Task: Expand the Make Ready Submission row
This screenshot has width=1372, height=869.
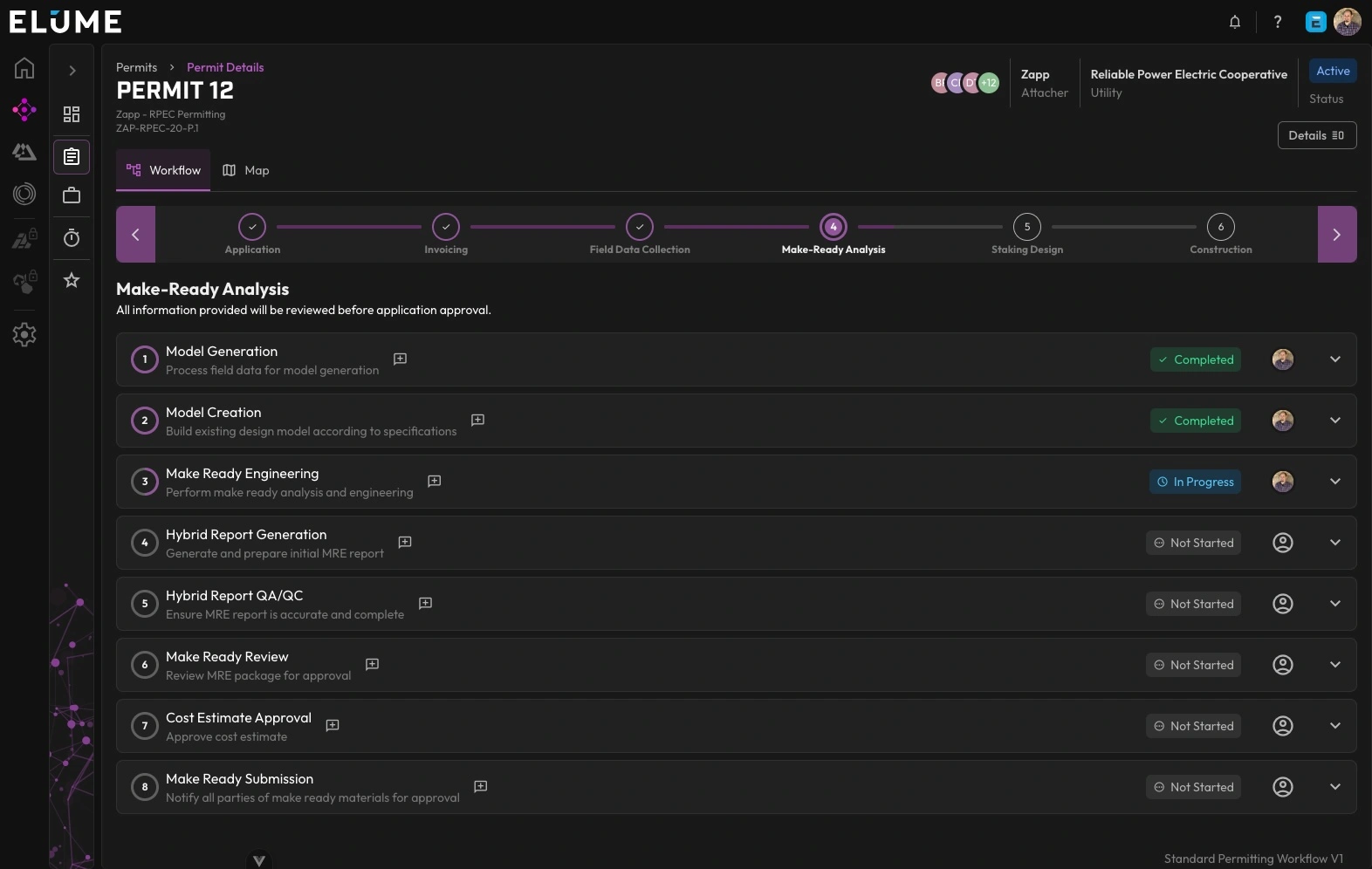Action: (1334, 787)
